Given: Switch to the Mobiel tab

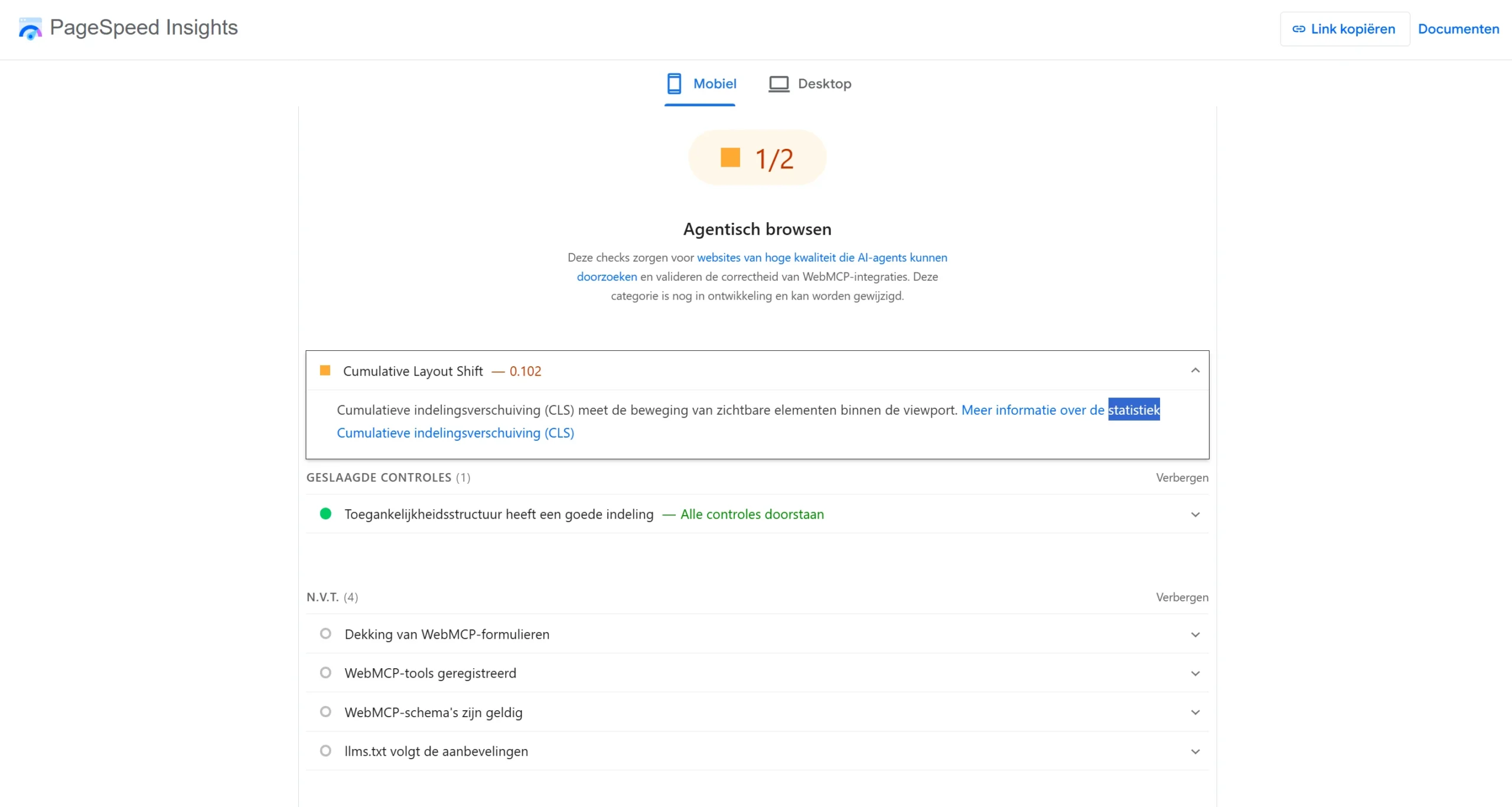Looking at the screenshot, I should coord(701,84).
